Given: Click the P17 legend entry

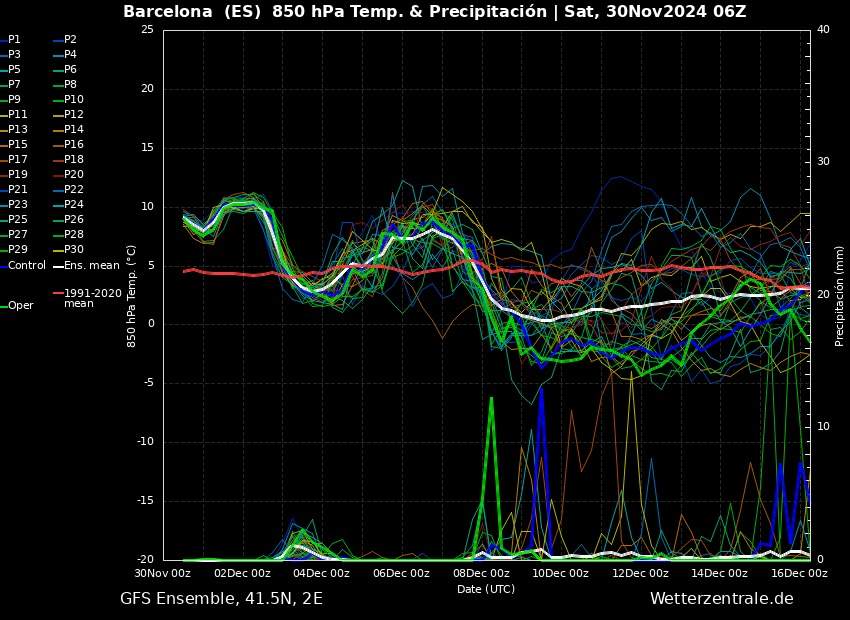Looking at the screenshot, I should point(14,159).
